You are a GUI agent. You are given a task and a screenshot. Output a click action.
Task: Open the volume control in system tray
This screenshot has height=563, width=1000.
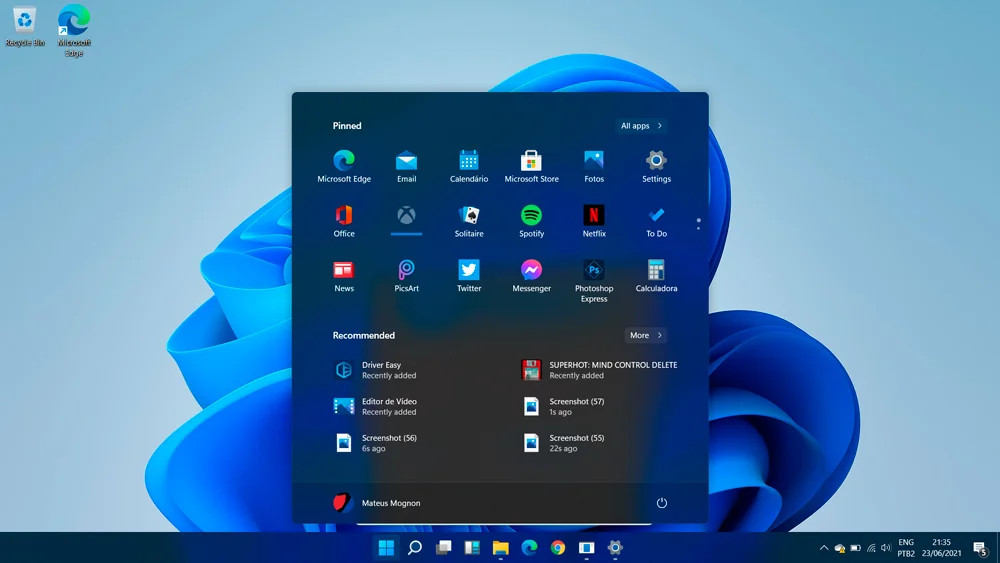click(x=886, y=548)
